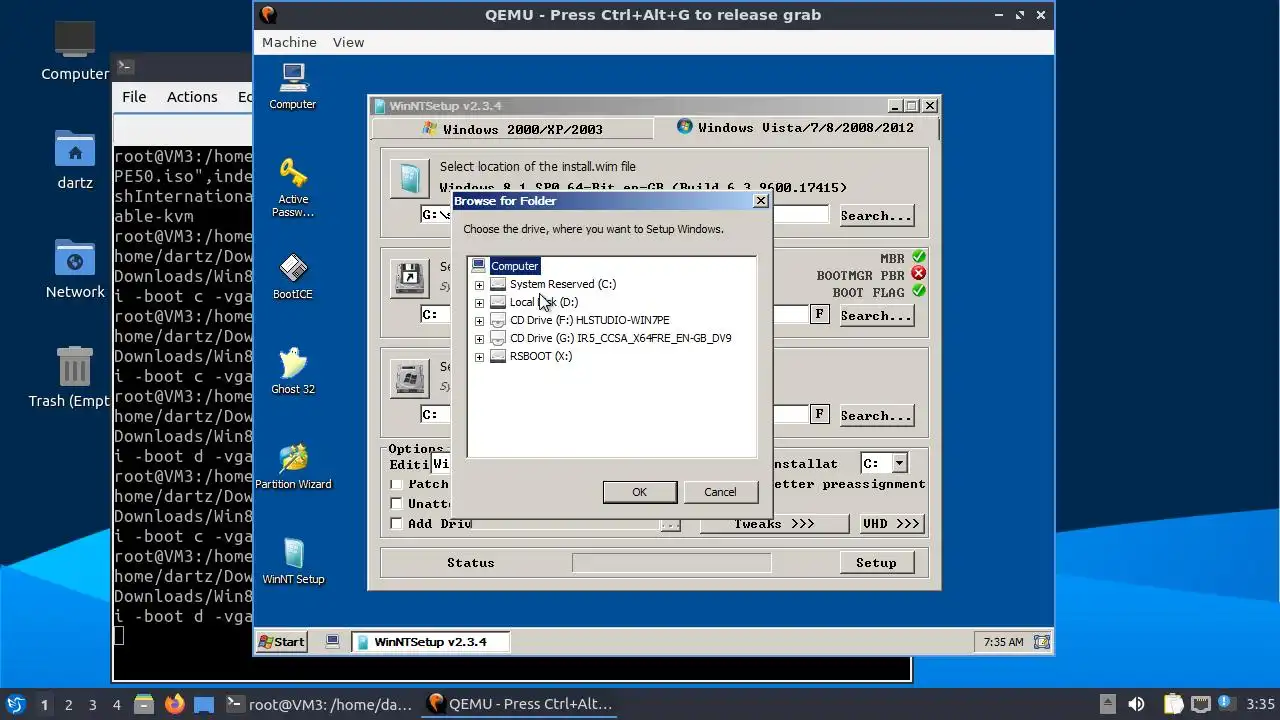Expand the CD Drive (G:) node
Viewport: 1280px width, 720px height.
tap(479, 339)
